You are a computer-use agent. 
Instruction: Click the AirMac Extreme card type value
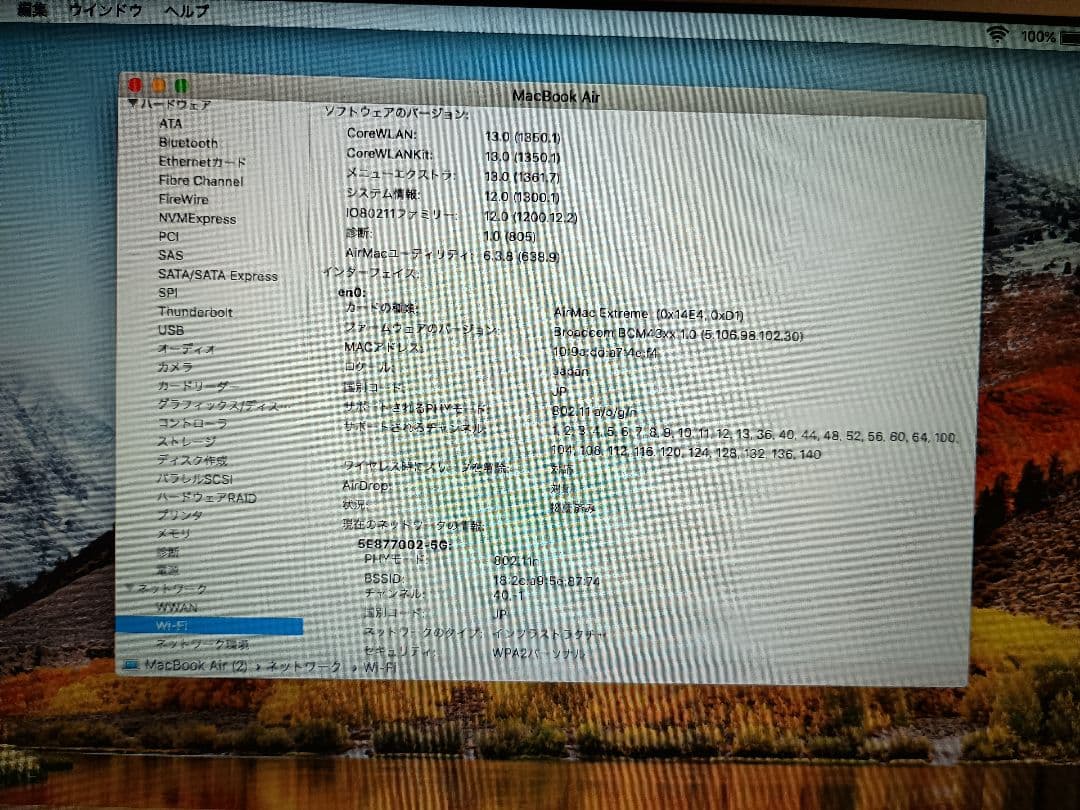click(x=648, y=314)
